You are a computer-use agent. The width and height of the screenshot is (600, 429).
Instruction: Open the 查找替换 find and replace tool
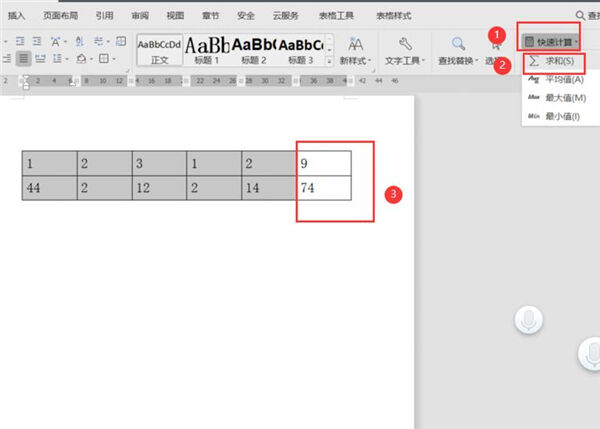click(x=458, y=51)
